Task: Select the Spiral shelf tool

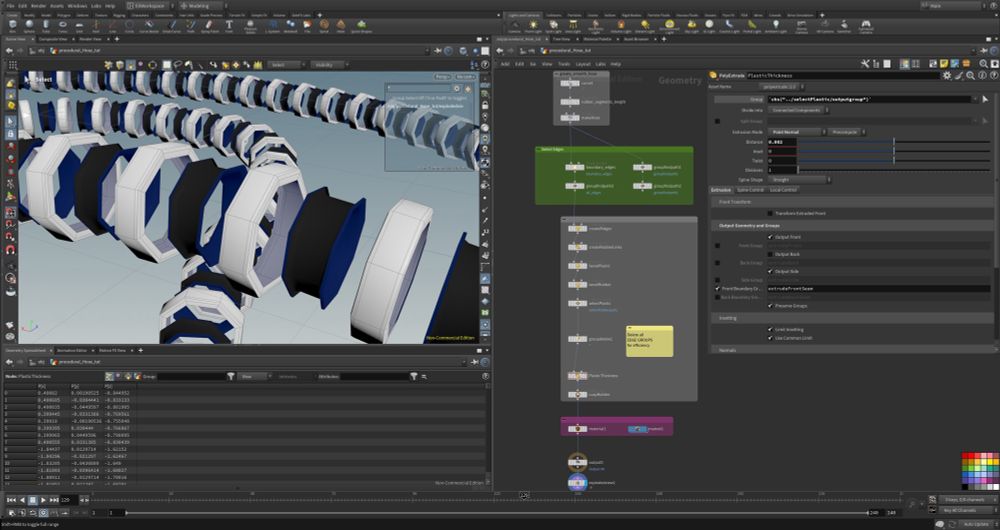Action: 324,26
